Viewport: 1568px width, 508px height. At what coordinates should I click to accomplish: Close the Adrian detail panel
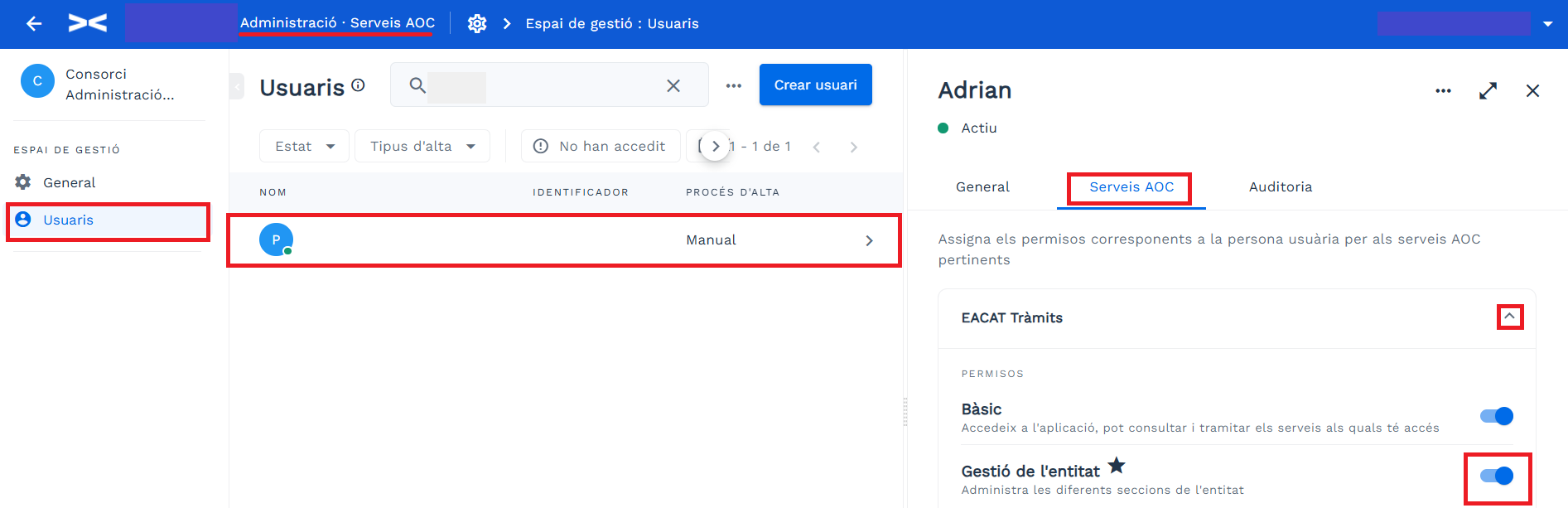pyautogui.click(x=1532, y=90)
